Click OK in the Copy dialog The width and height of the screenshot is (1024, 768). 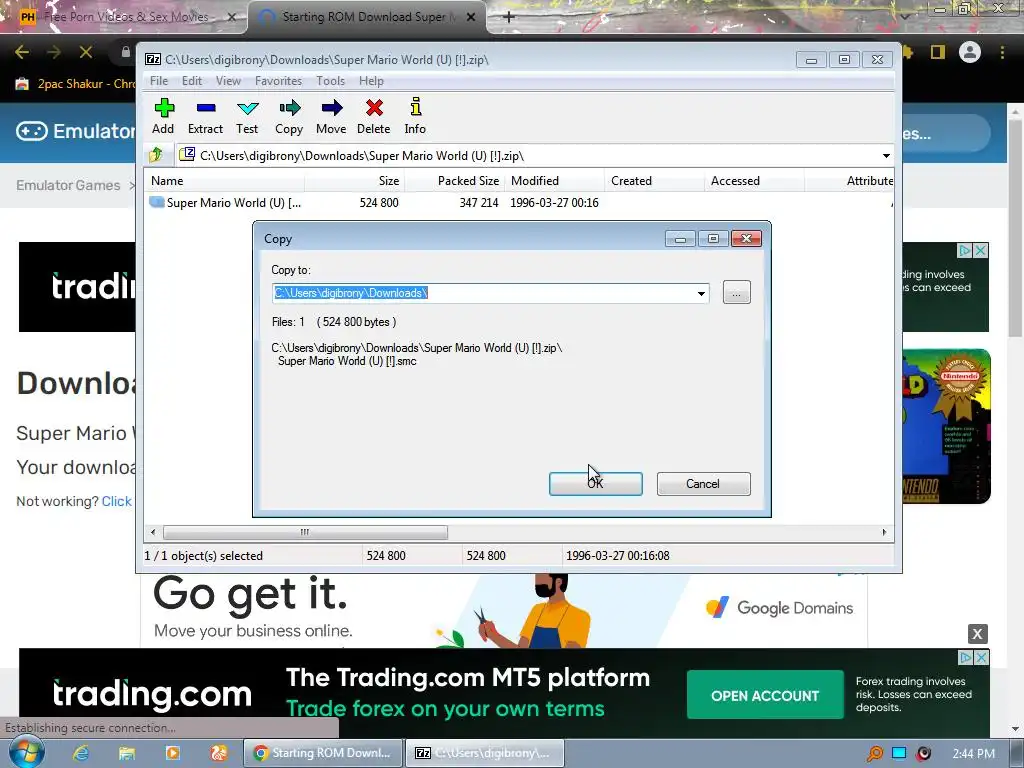[596, 484]
